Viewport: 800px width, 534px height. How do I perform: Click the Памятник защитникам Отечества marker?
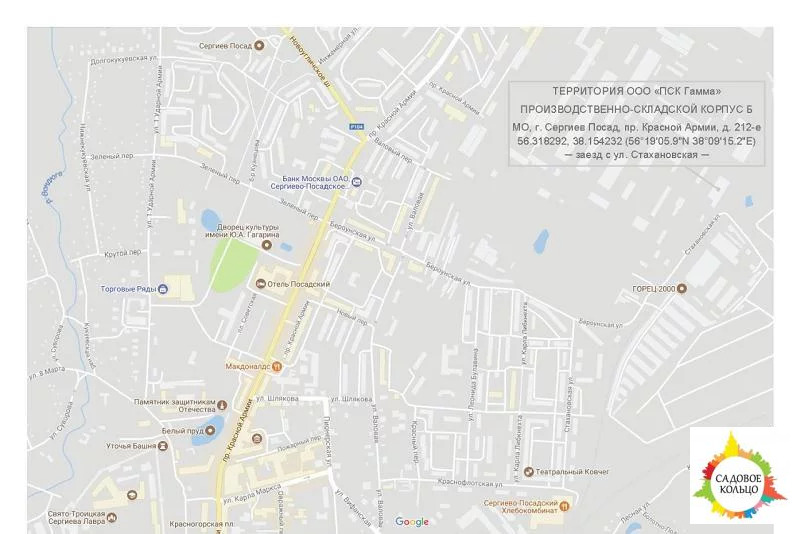click(x=222, y=405)
